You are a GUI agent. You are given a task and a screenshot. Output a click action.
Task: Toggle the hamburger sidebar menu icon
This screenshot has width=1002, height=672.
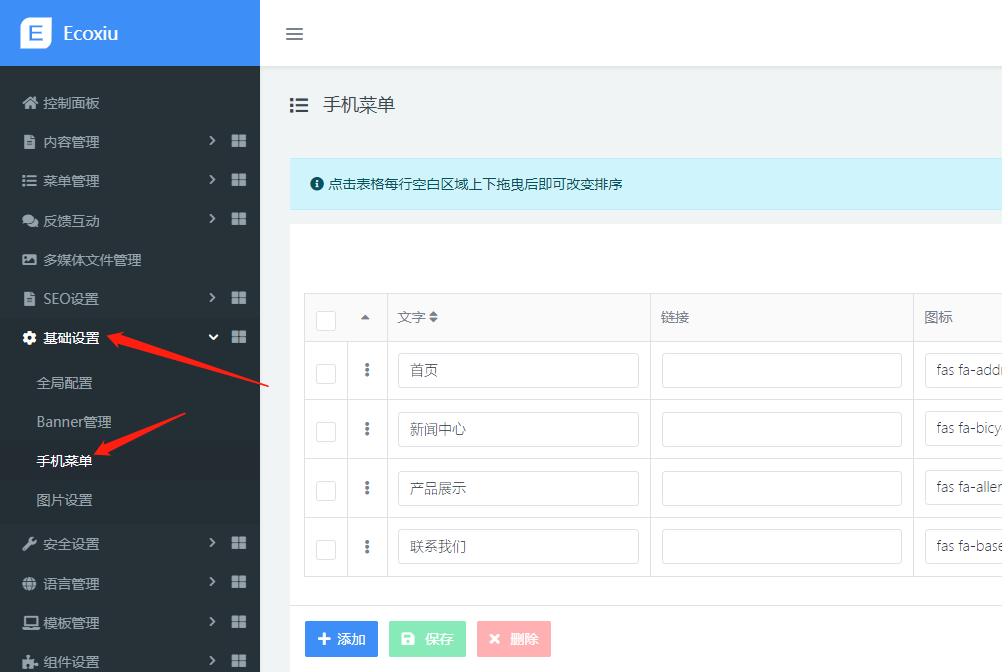(294, 34)
